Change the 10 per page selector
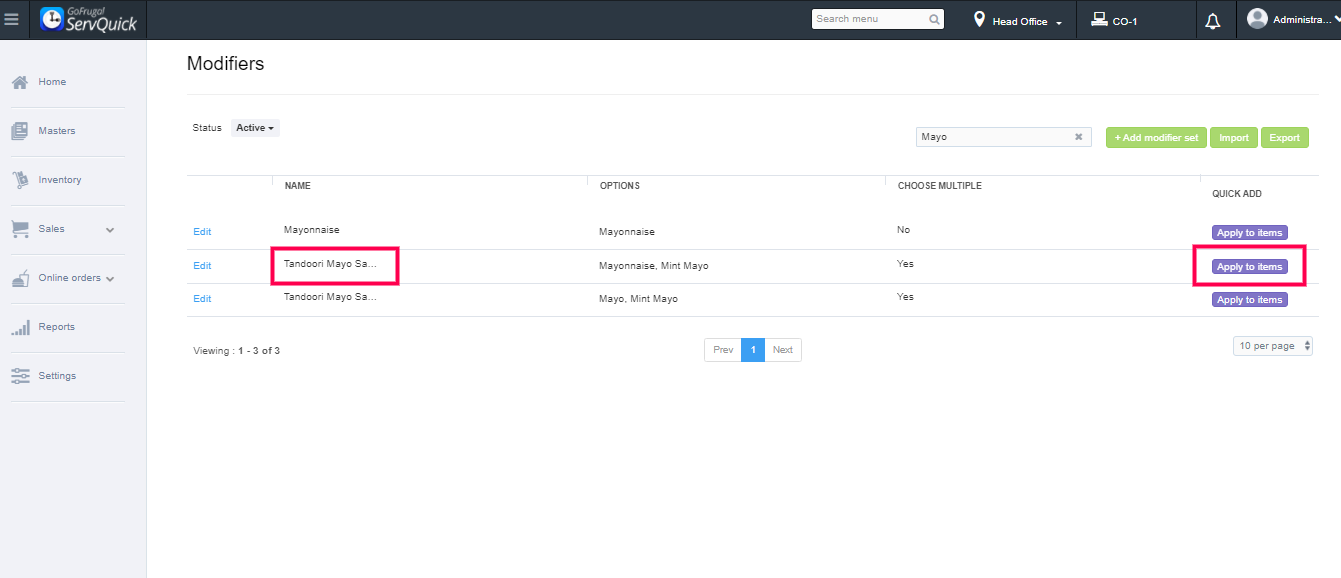 1273,346
